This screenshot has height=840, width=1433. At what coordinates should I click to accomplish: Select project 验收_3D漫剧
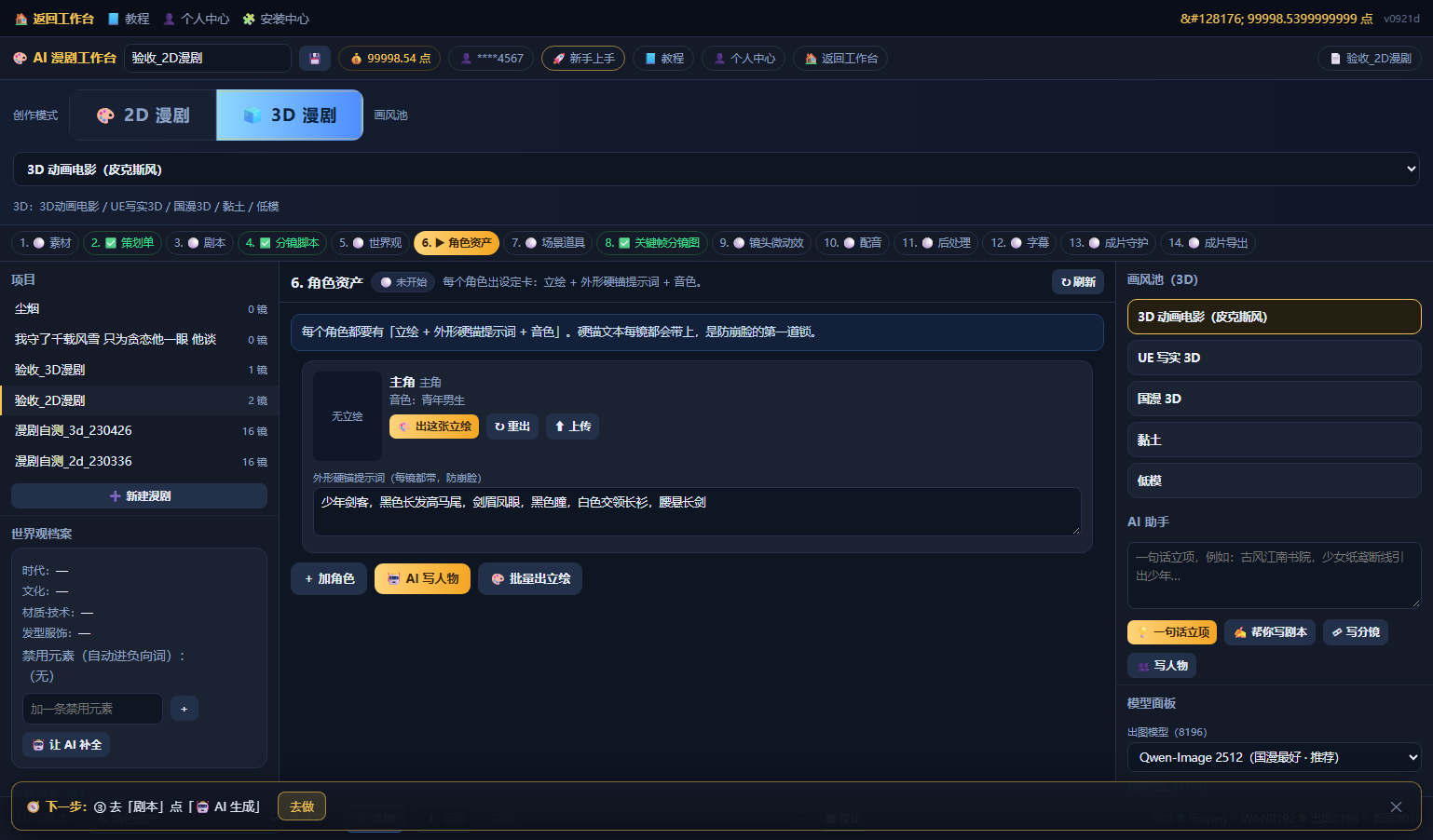(140, 370)
